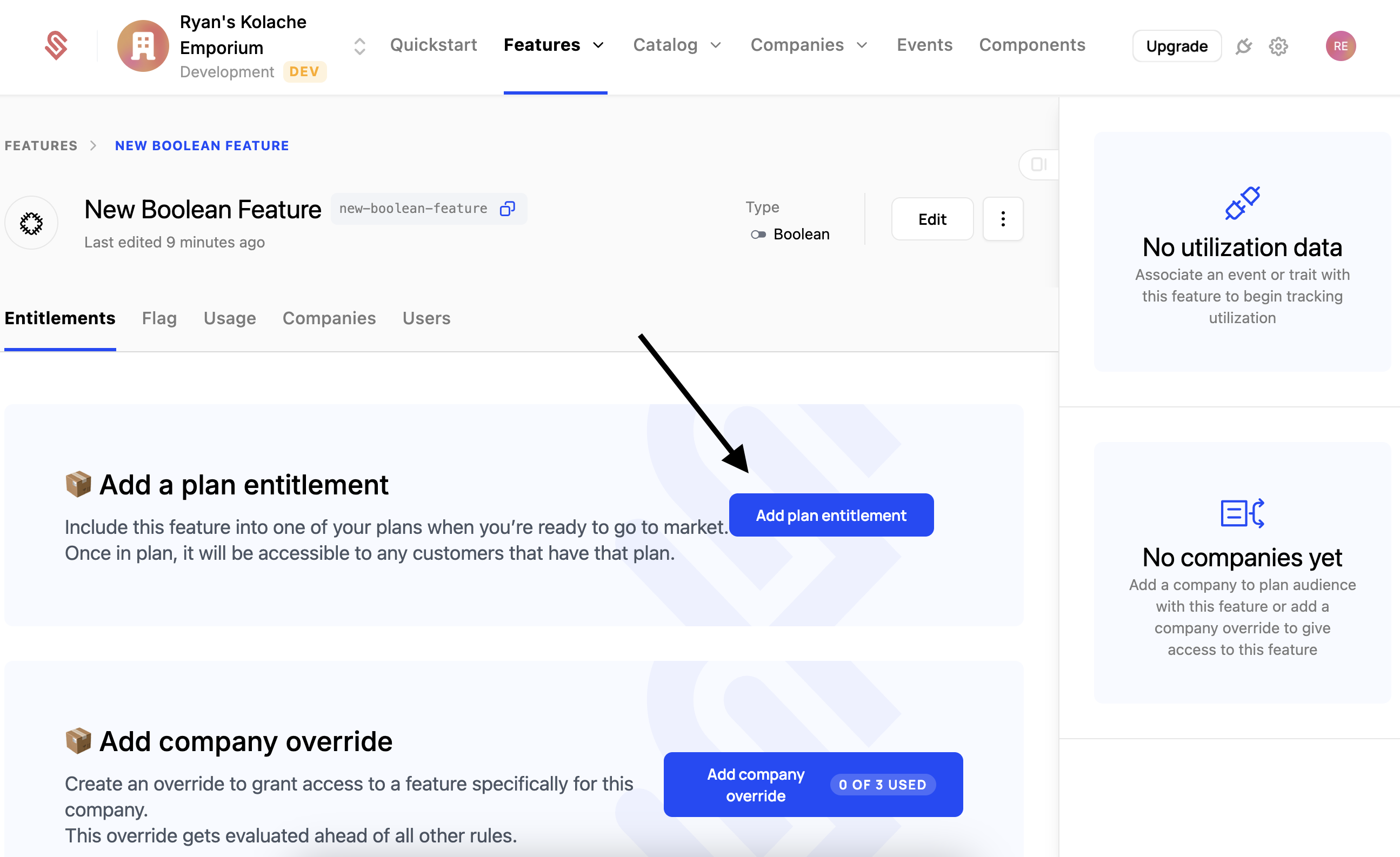Switch to the Usage tab

(x=230, y=318)
